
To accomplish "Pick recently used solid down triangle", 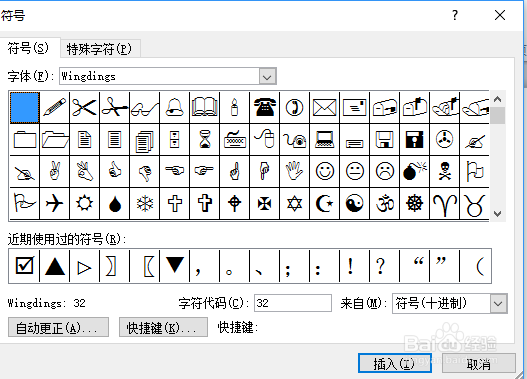I will (x=175, y=266).
